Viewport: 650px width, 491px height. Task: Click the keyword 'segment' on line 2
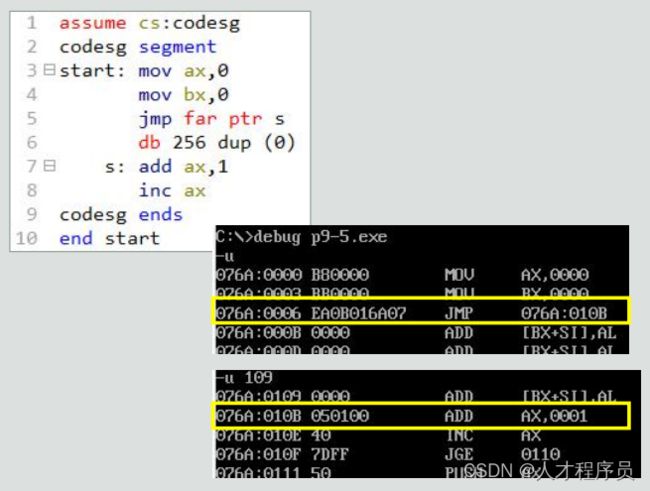click(x=177, y=47)
